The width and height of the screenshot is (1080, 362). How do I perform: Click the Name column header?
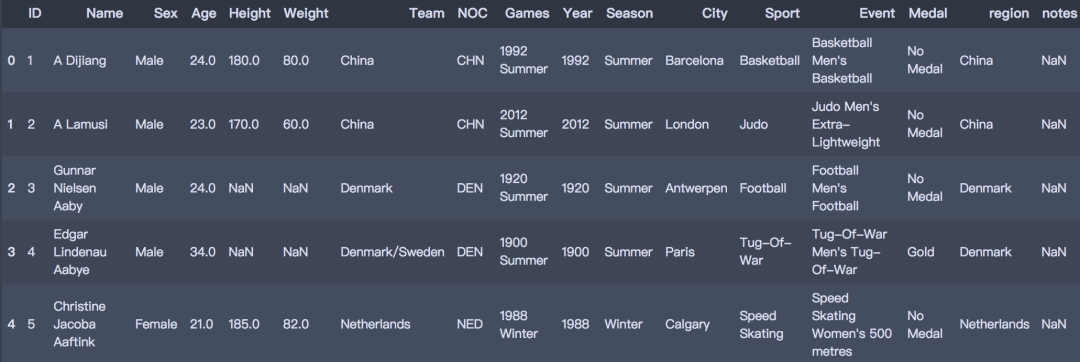coord(105,13)
